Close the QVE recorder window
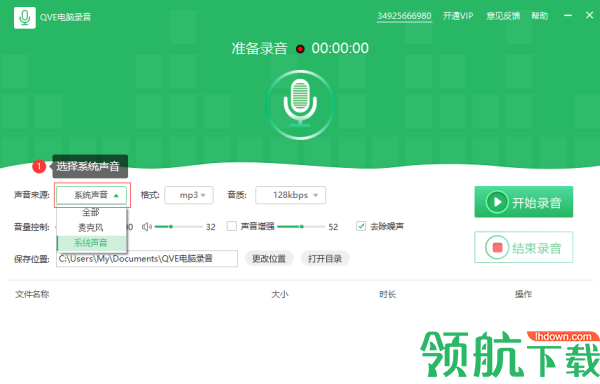Screen dimensions: 600x384 pos(589,15)
